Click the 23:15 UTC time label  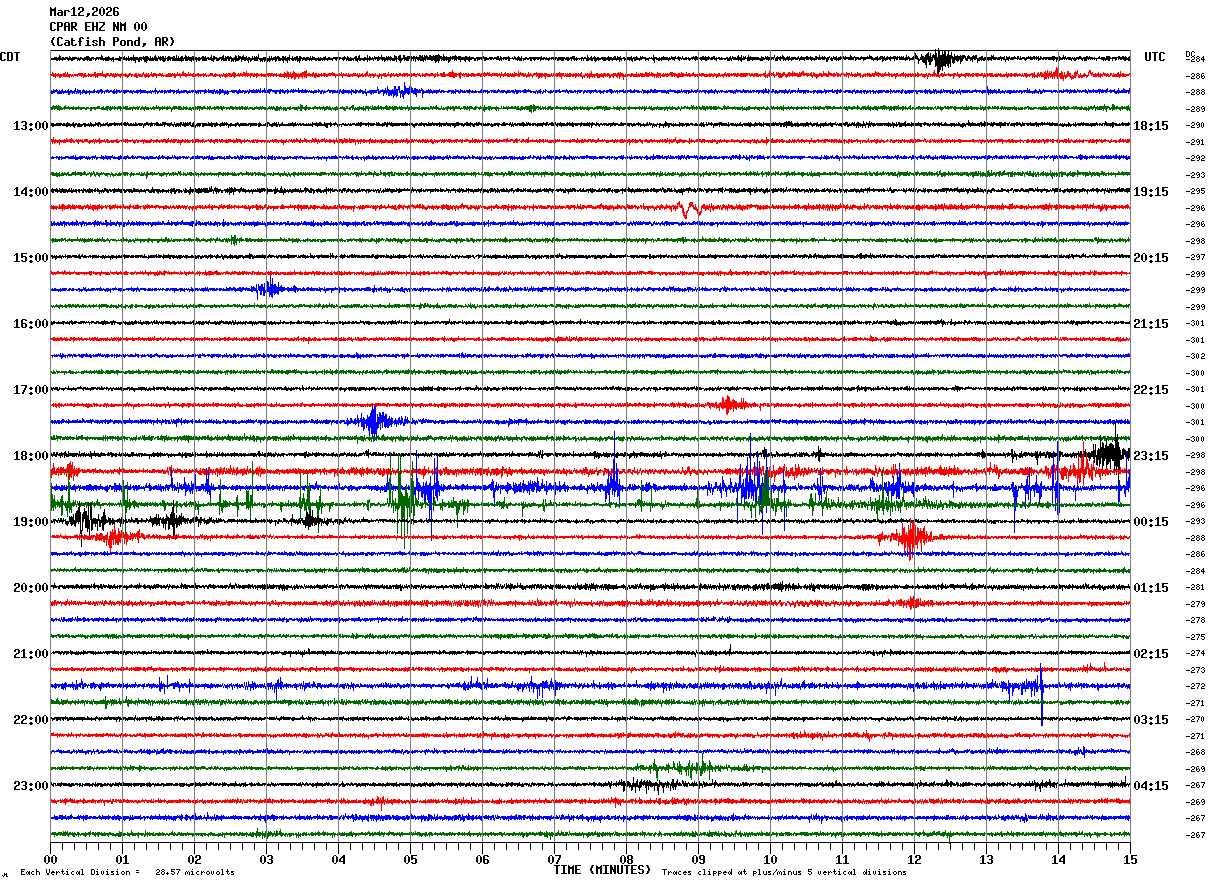click(x=1151, y=455)
